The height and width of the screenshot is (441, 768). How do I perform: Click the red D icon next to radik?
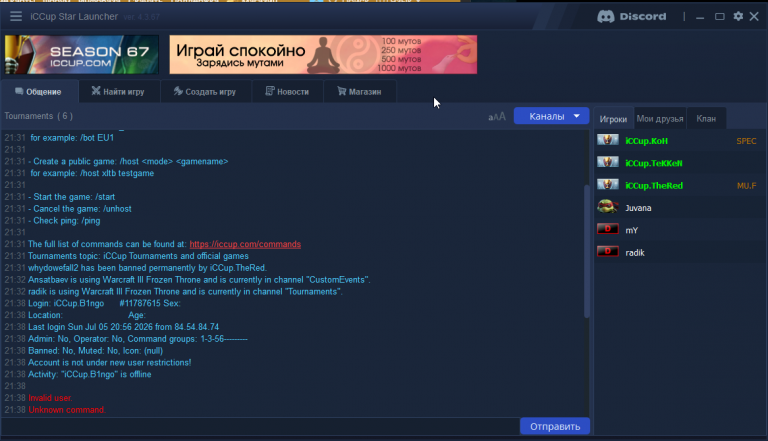coord(608,251)
